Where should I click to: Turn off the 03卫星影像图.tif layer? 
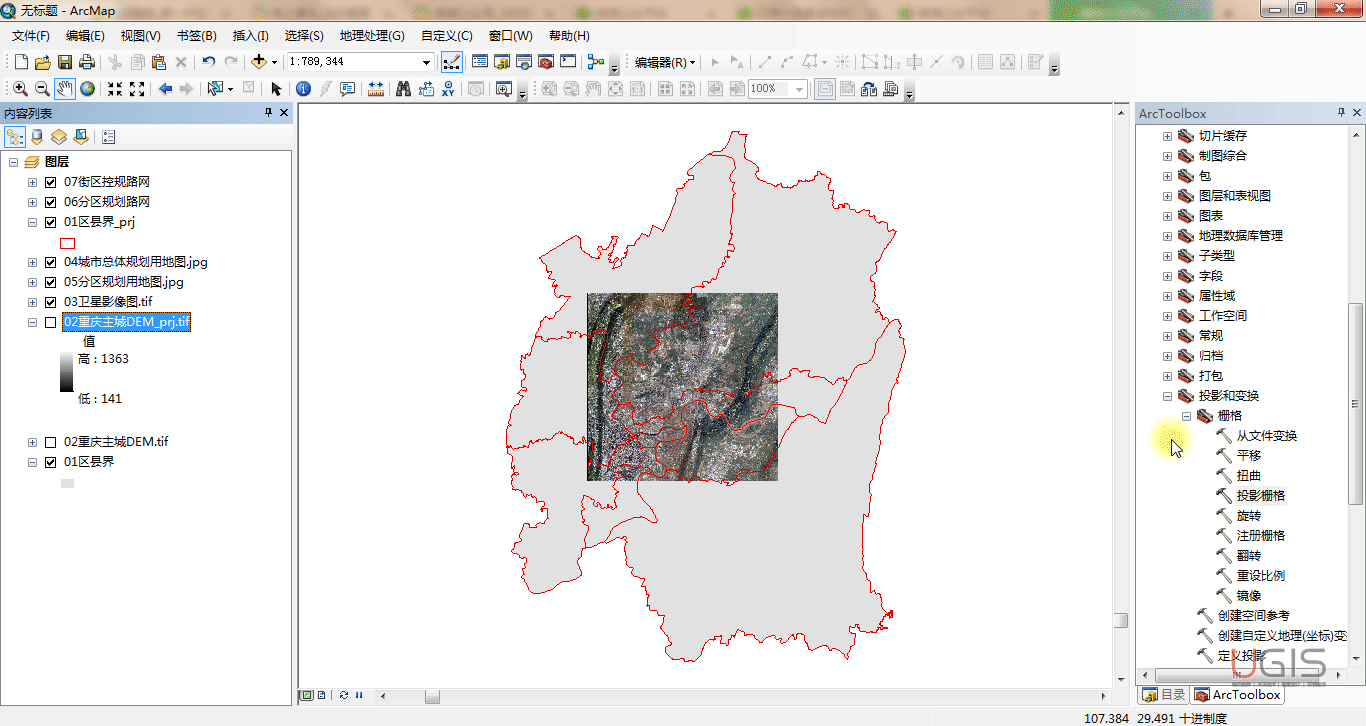click(x=51, y=302)
